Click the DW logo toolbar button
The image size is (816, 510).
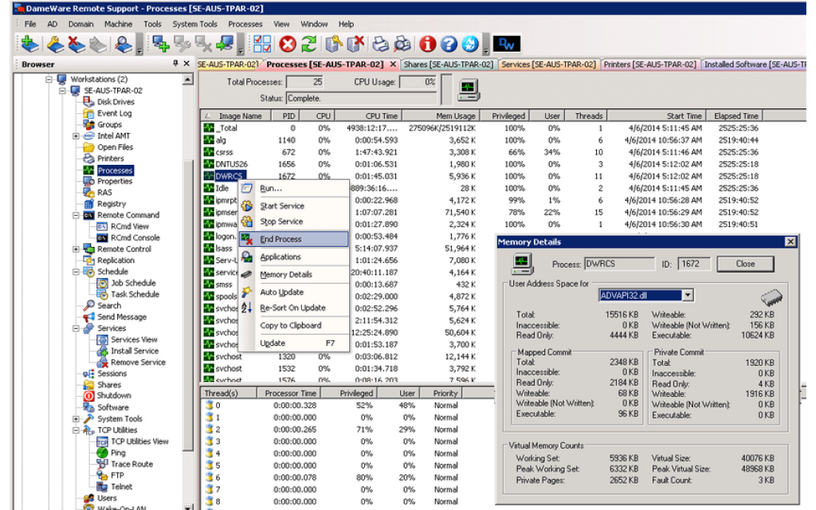[x=506, y=44]
